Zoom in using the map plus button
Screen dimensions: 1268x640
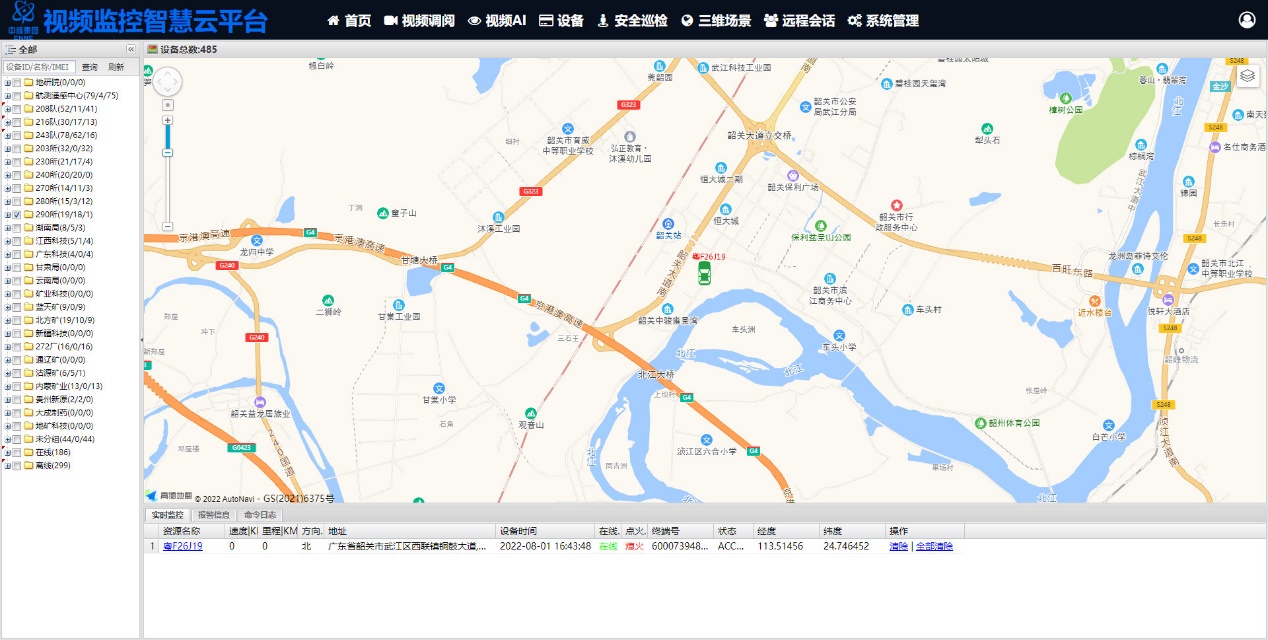tap(167, 120)
